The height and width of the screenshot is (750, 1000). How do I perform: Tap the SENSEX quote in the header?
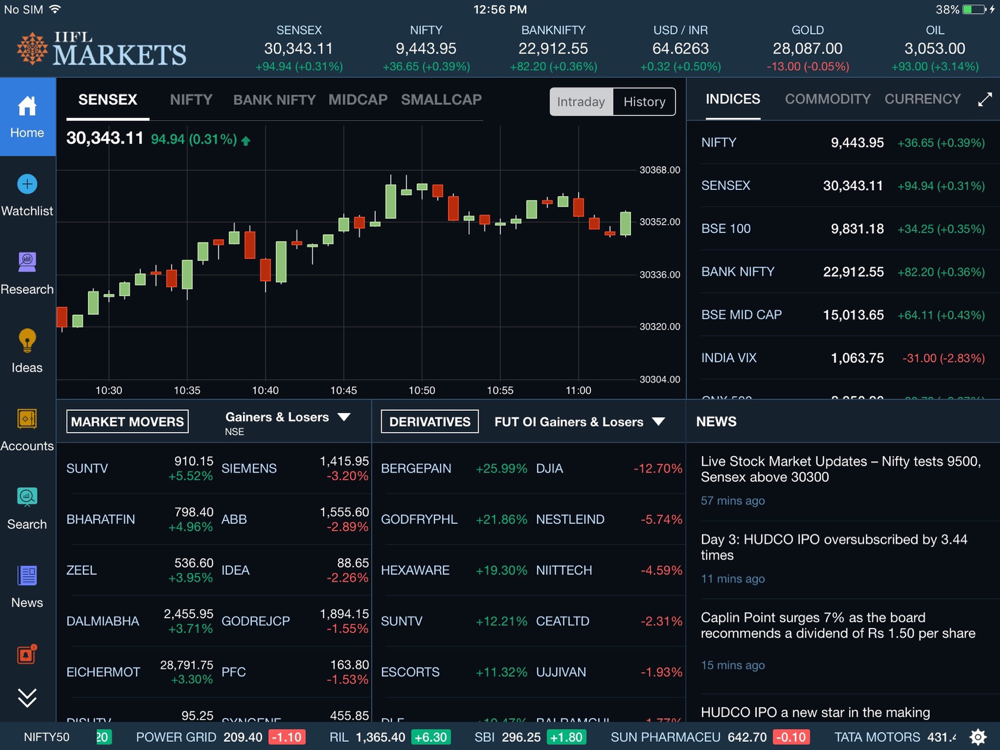click(x=298, y=48)
